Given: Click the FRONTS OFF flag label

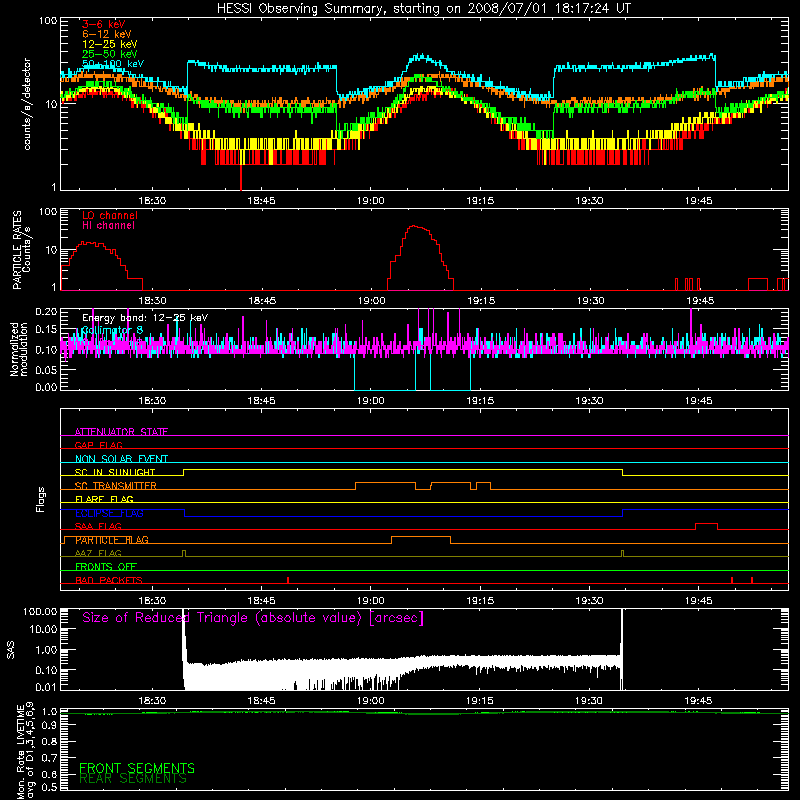Looking at the screenshot, I should pyautogui.click(x=106, y=566).
